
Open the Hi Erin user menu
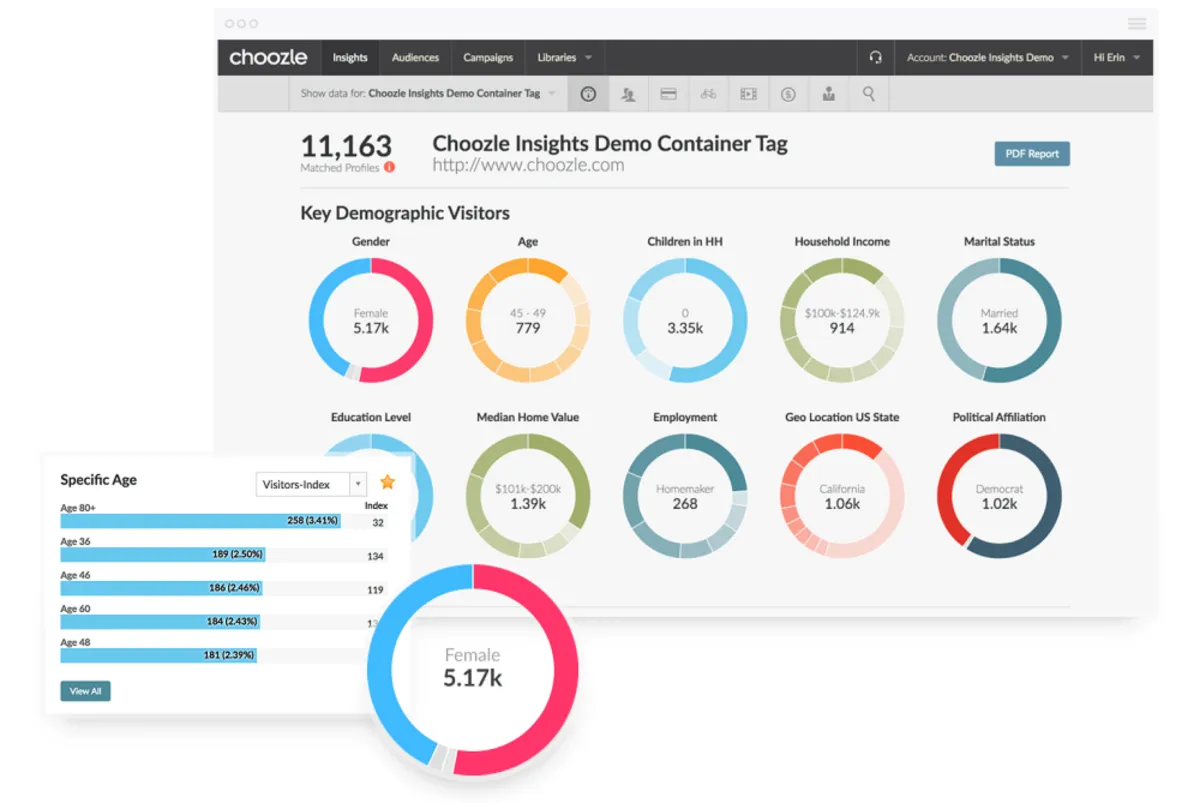coord(1116,58)
